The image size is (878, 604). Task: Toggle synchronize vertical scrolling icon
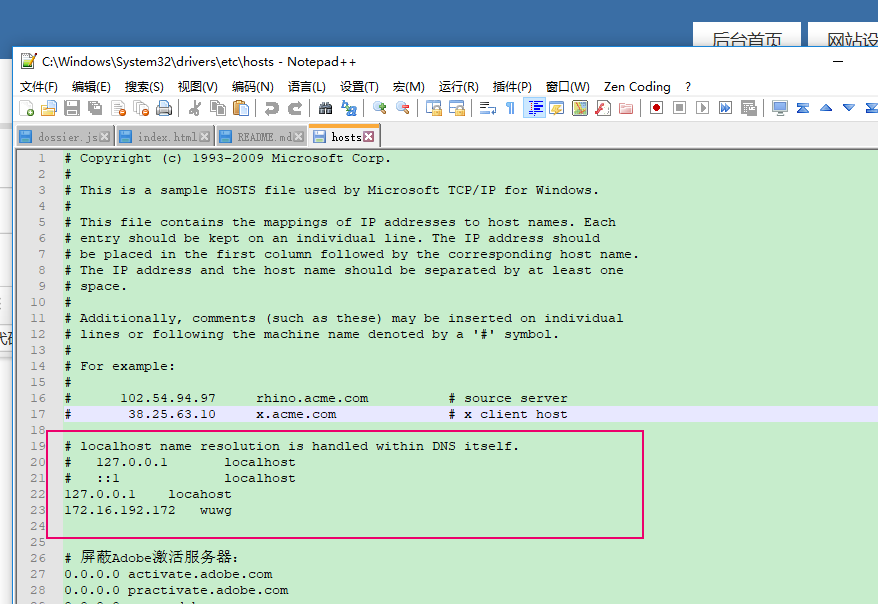tap(433, 108)
